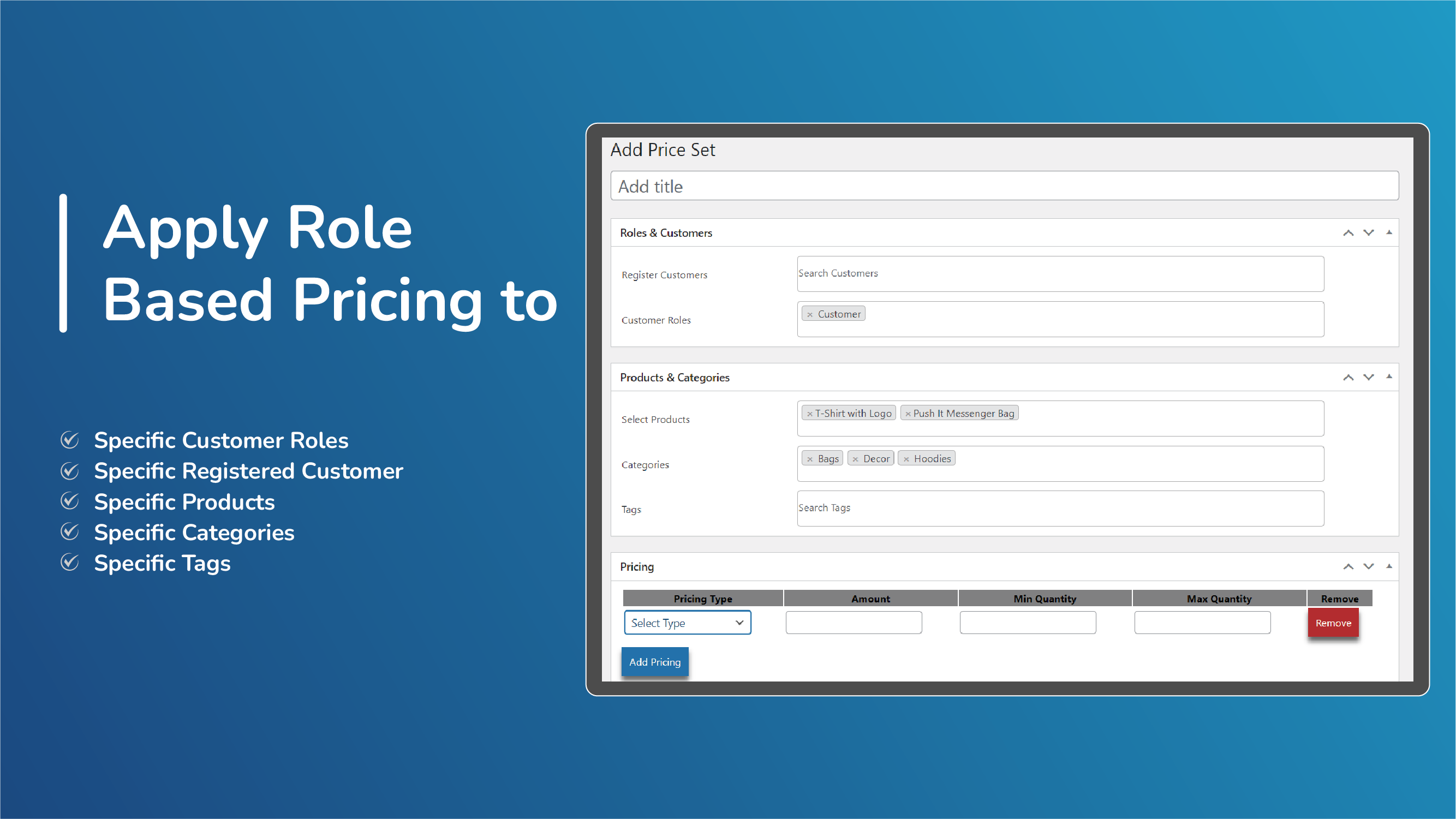Screen dimensions: 1456x819
Task: Move Products & Categories panel up
Action: pyautogui.click(x=1348, y=377)
